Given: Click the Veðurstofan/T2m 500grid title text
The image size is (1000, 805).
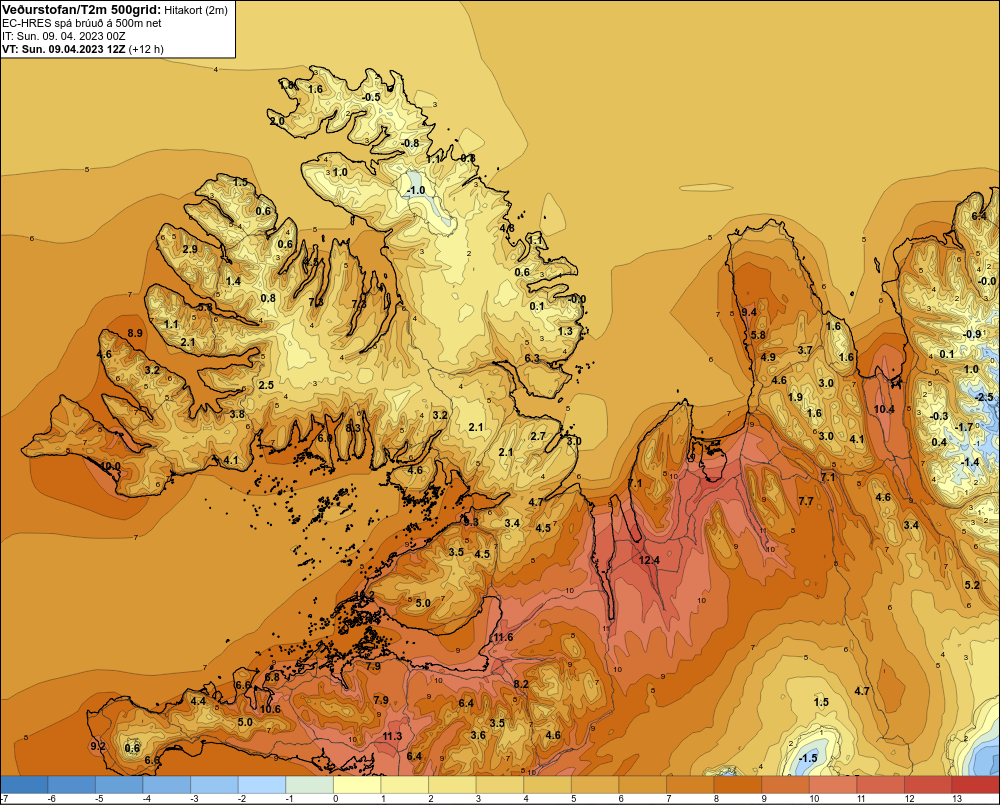Looking at the screenshot, I should pyautogui.click(x=80, y=9).
